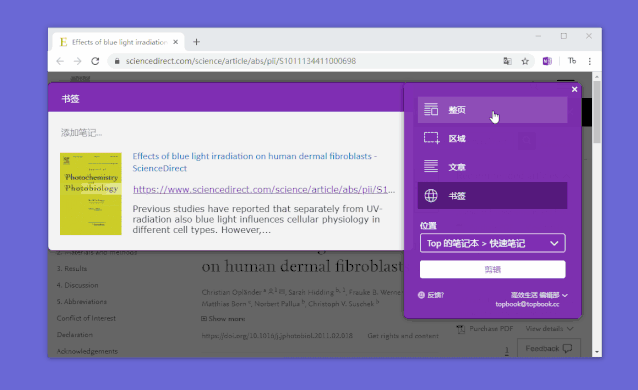This screenshot has height=390, width=638.
Task: Open the Declaration section link
Action: (x=74, y=335)
